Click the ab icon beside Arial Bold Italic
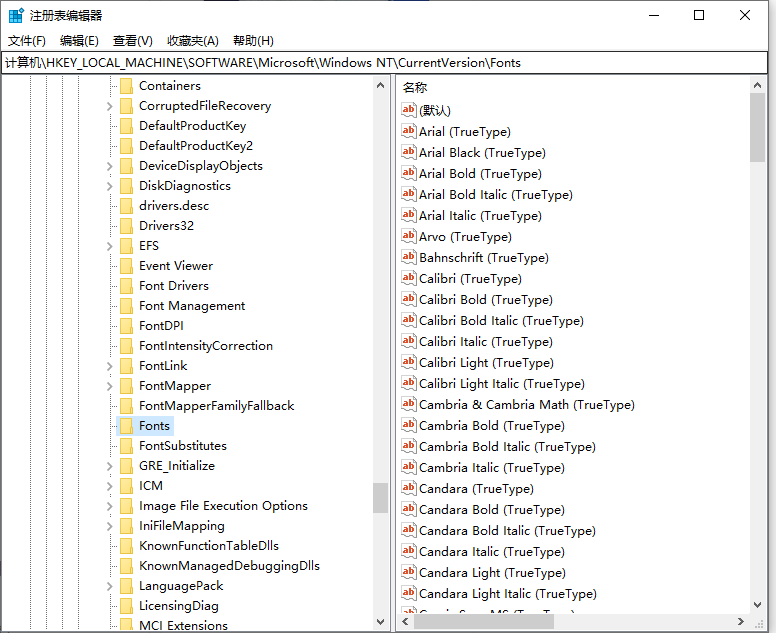This screenshot has width=776, height=633. 408,194
